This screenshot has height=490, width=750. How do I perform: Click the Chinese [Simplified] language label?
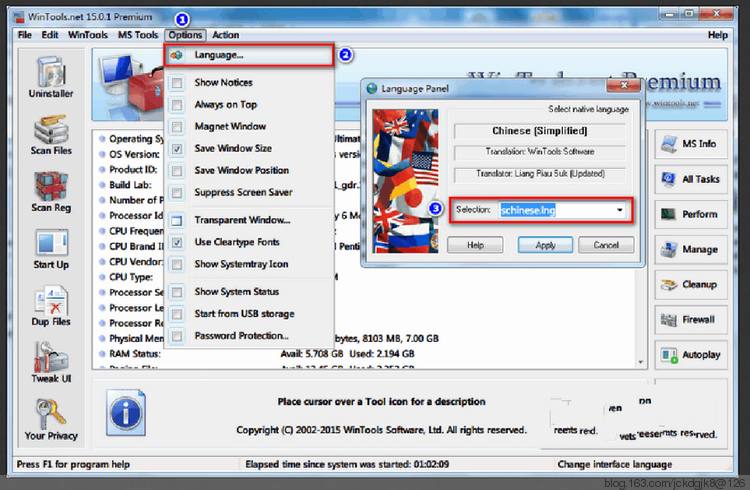pyautogui.click(x=540, y=131)
